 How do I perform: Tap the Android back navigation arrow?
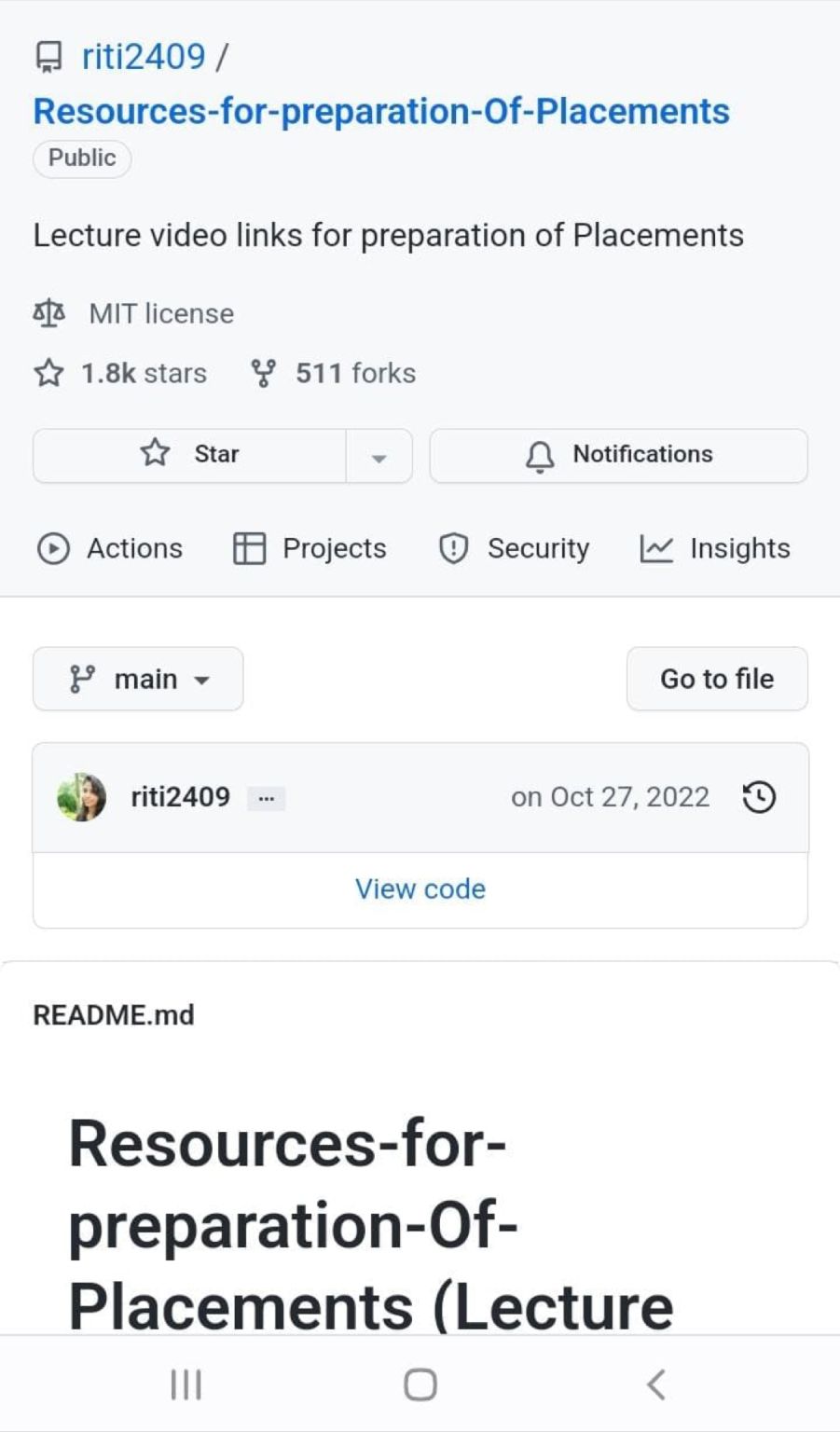click(655, 1384)
